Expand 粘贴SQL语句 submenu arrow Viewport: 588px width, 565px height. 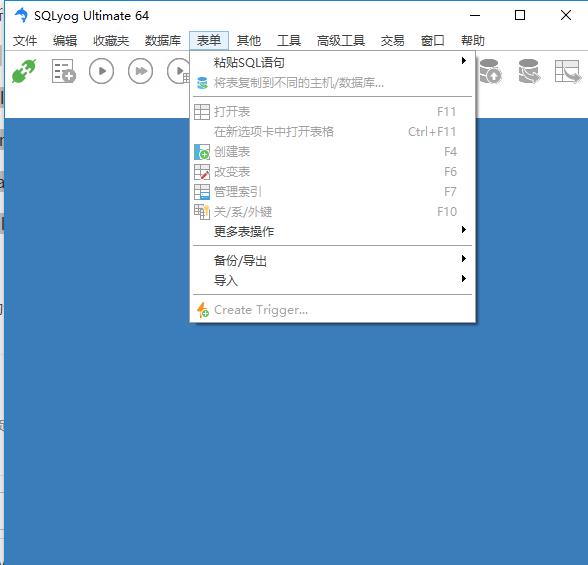pos(464,61)
